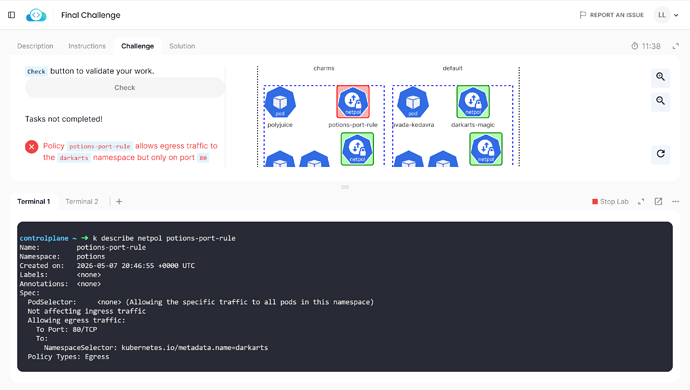Click the 'Created on' timestamp line
This screenshot has width=690, height=390.
tap(107, 266)
